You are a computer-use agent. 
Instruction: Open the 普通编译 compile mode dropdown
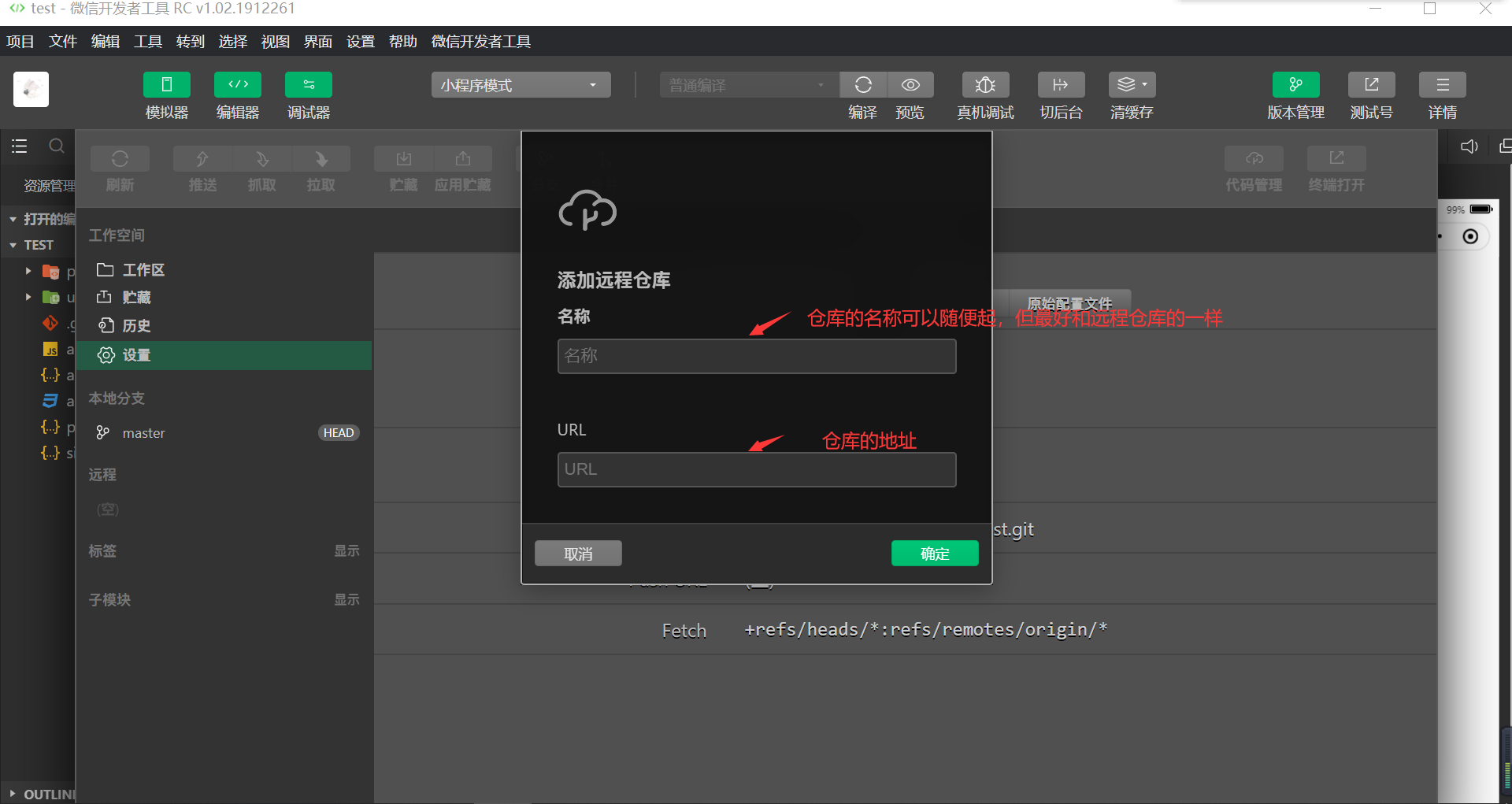tap(749, 85)
